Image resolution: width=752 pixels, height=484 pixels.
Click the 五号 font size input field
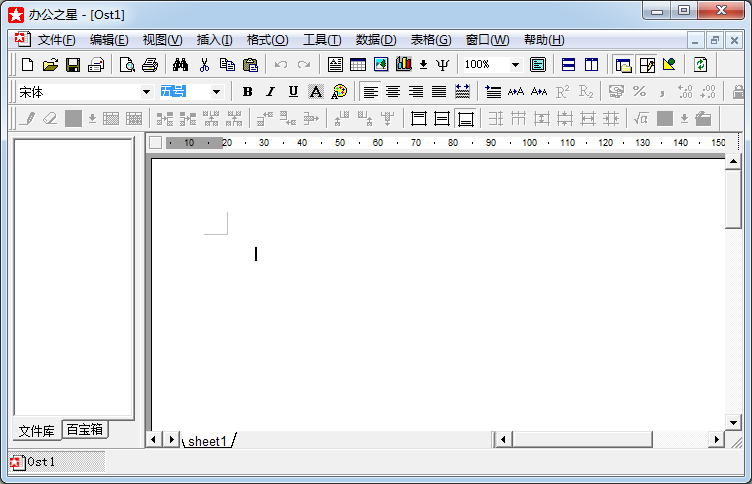(185, 92)
